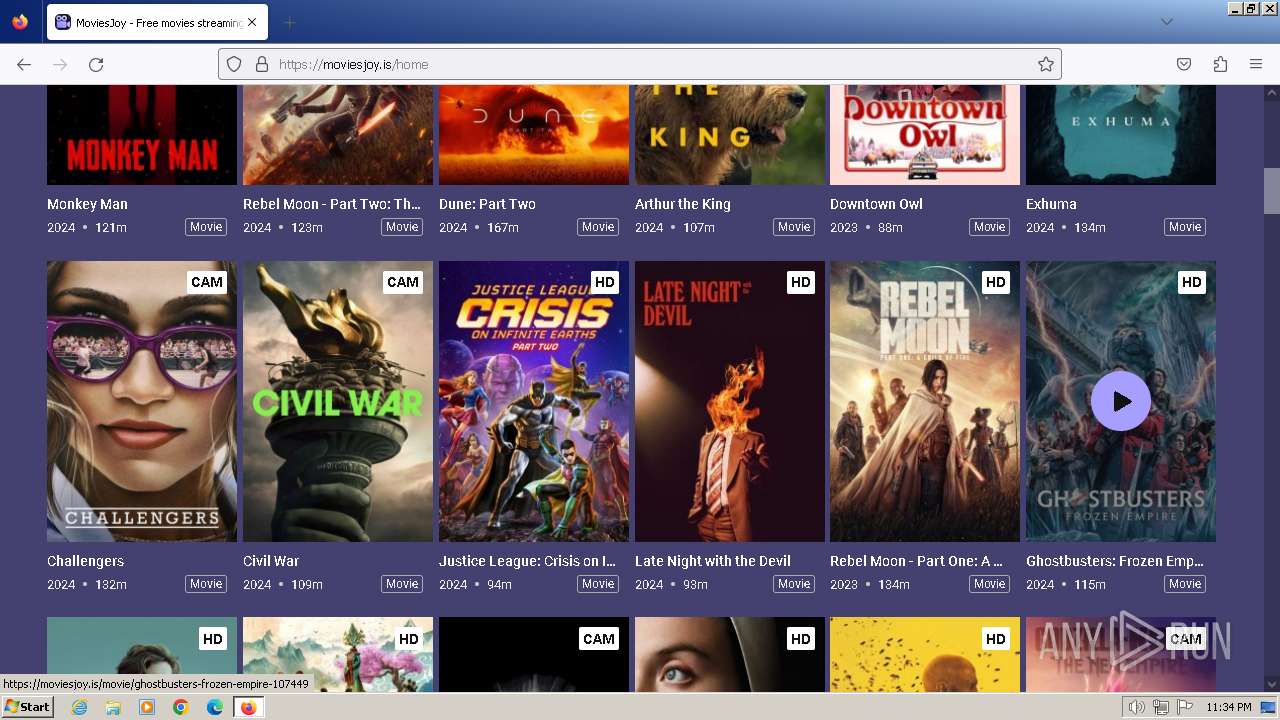
Task: Click the CAM badge on Challengers
Action: coord(207,282)
